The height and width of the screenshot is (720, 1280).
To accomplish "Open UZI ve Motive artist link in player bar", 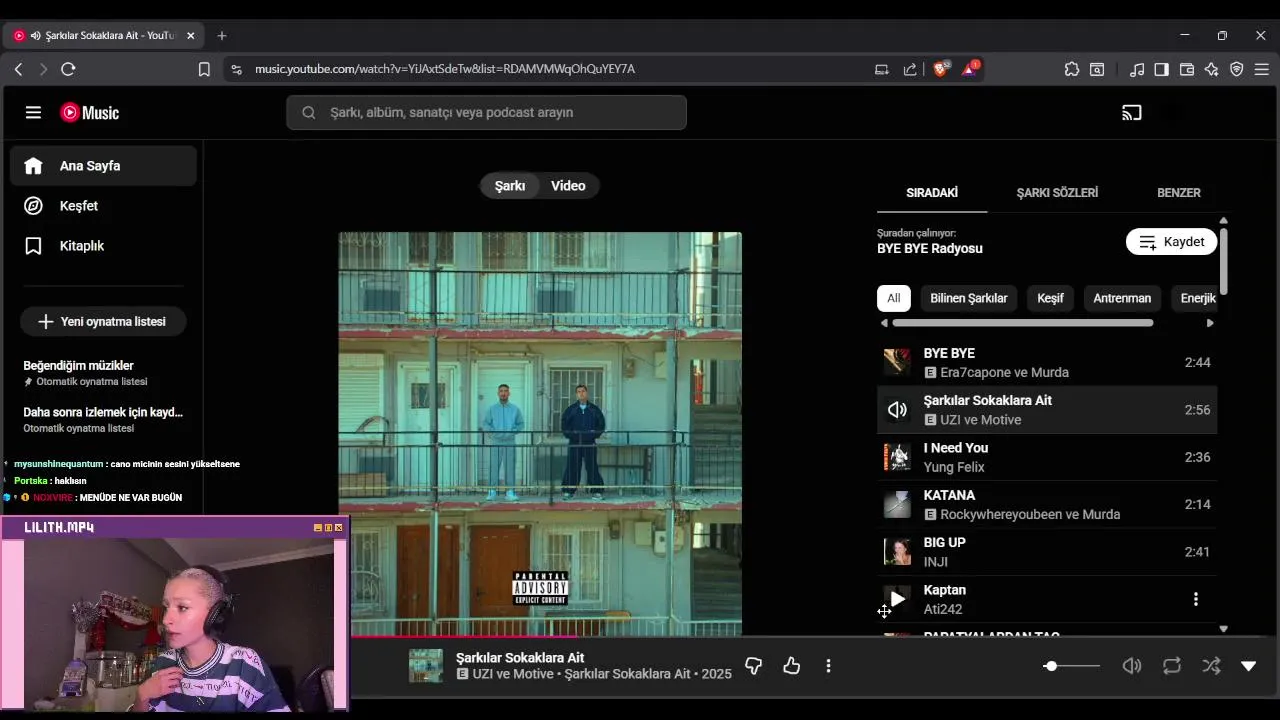I will pos(512,674).
